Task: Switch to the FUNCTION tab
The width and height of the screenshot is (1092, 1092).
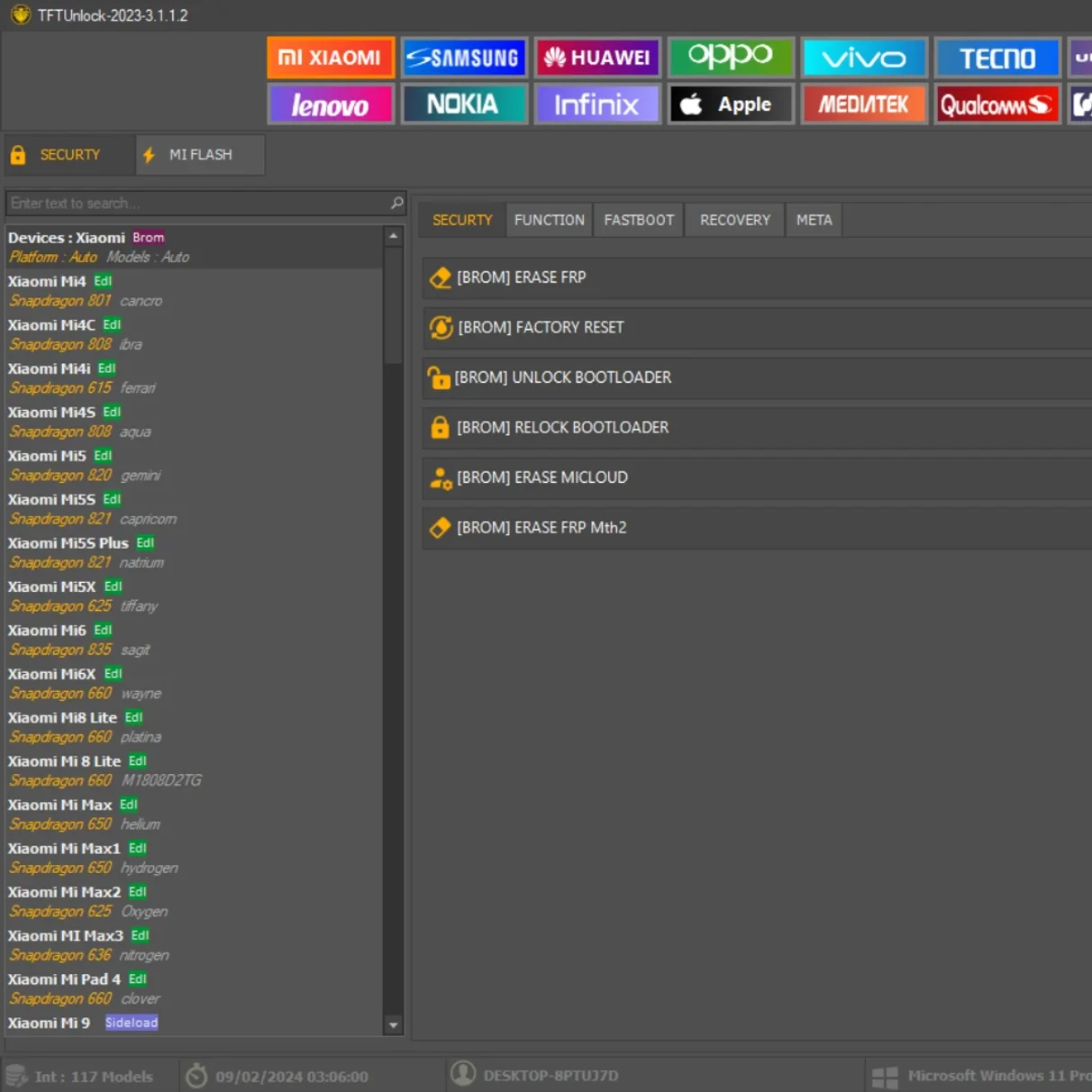Action: click(x=550, y=220)
